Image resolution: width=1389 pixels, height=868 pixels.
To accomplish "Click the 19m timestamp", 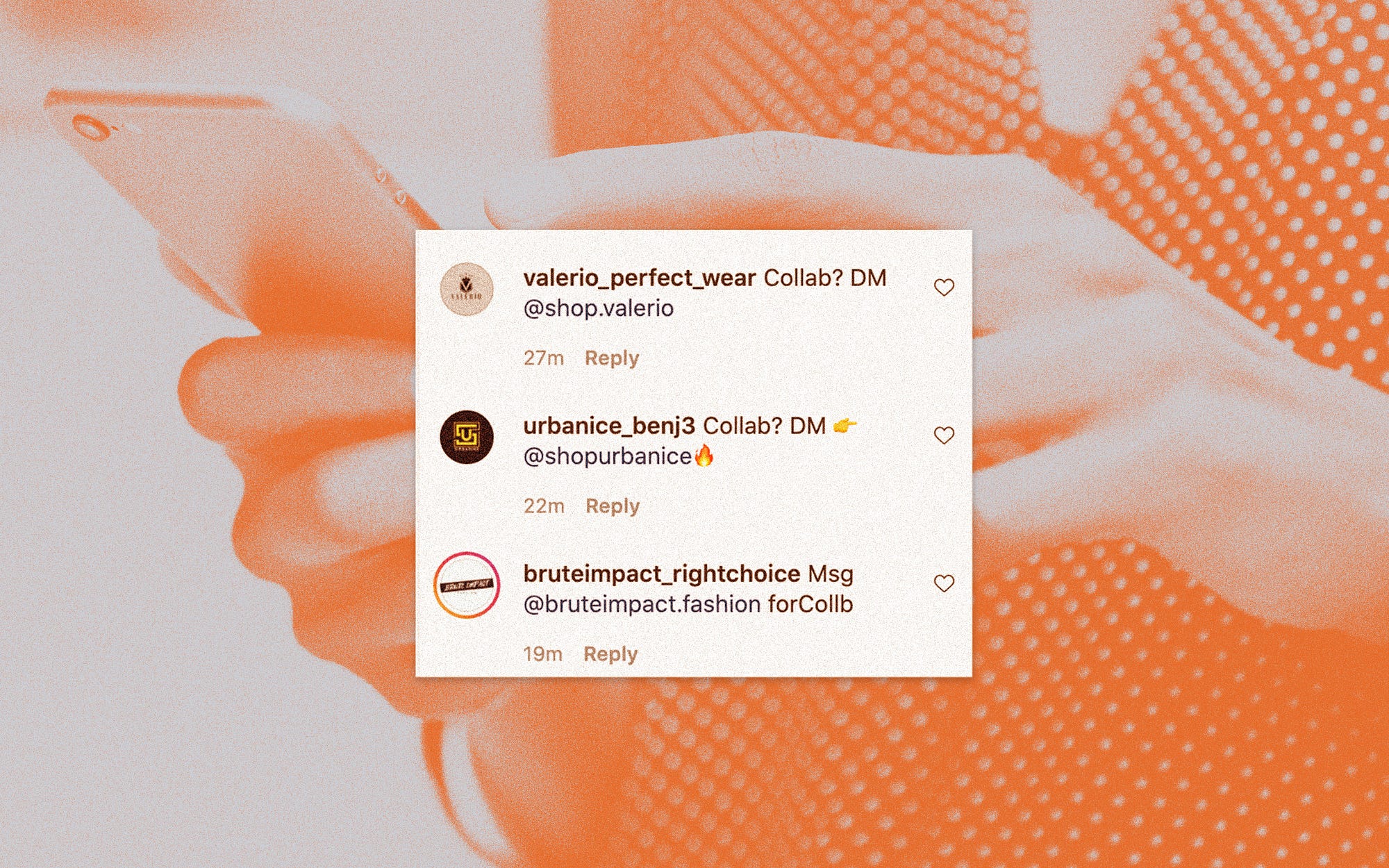I will pyautogui.click(x=542, y=654).
